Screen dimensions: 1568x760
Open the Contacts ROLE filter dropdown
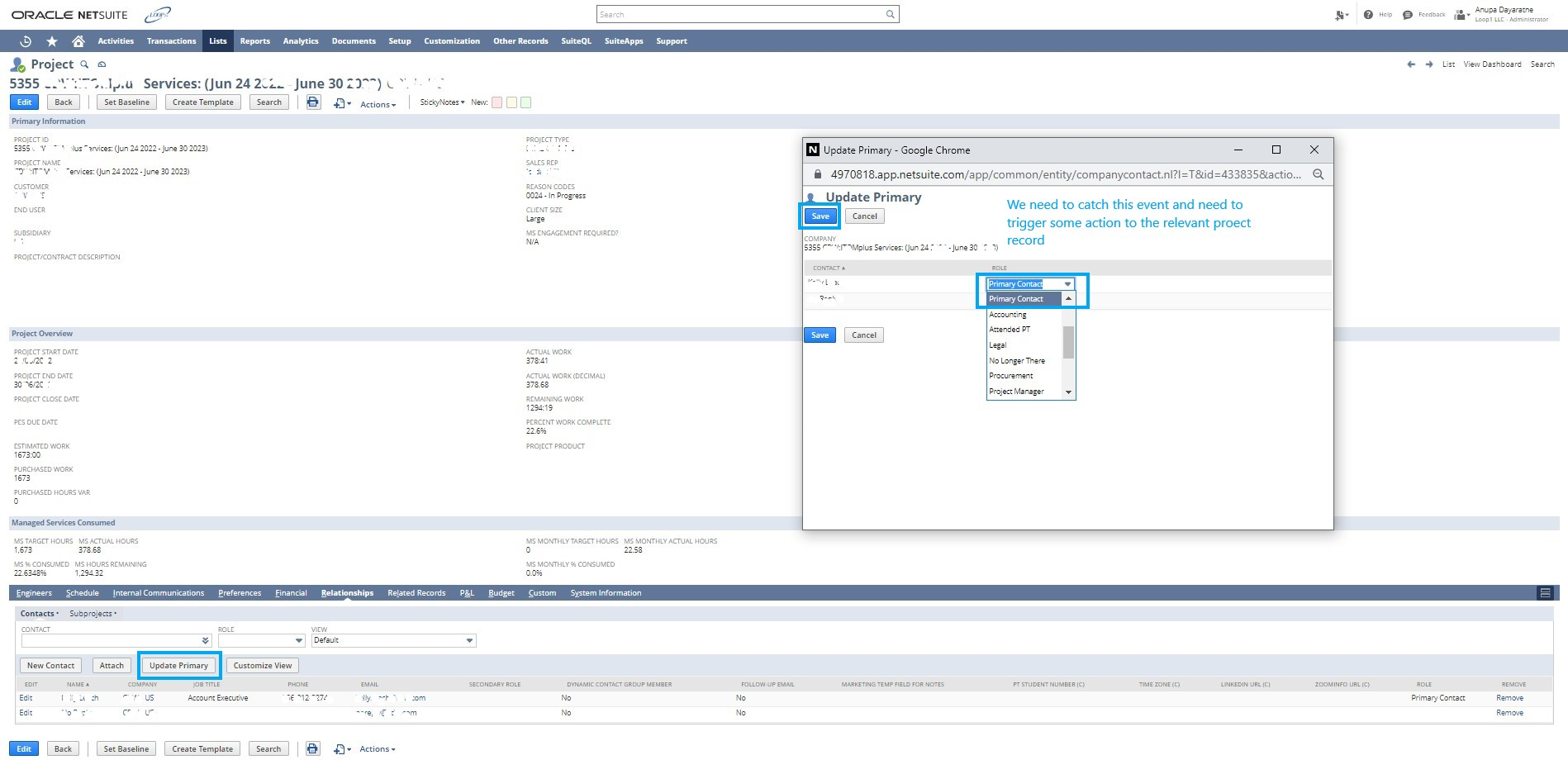point(262,641)
